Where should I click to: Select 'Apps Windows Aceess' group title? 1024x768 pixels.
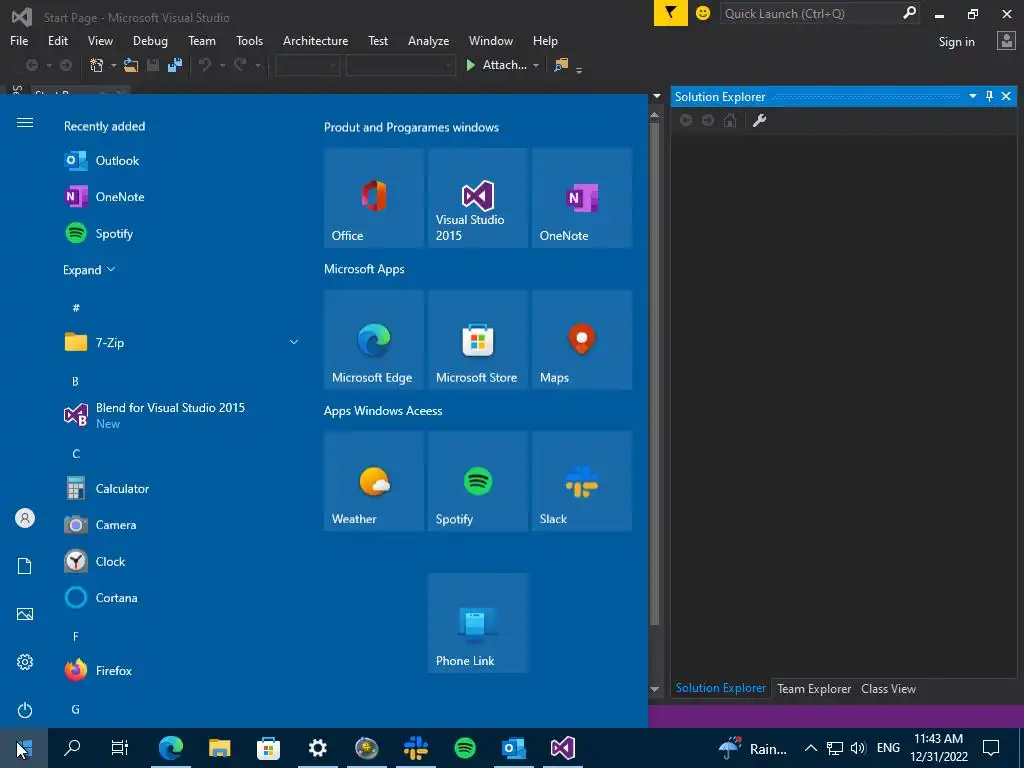(x=383, y=411)
